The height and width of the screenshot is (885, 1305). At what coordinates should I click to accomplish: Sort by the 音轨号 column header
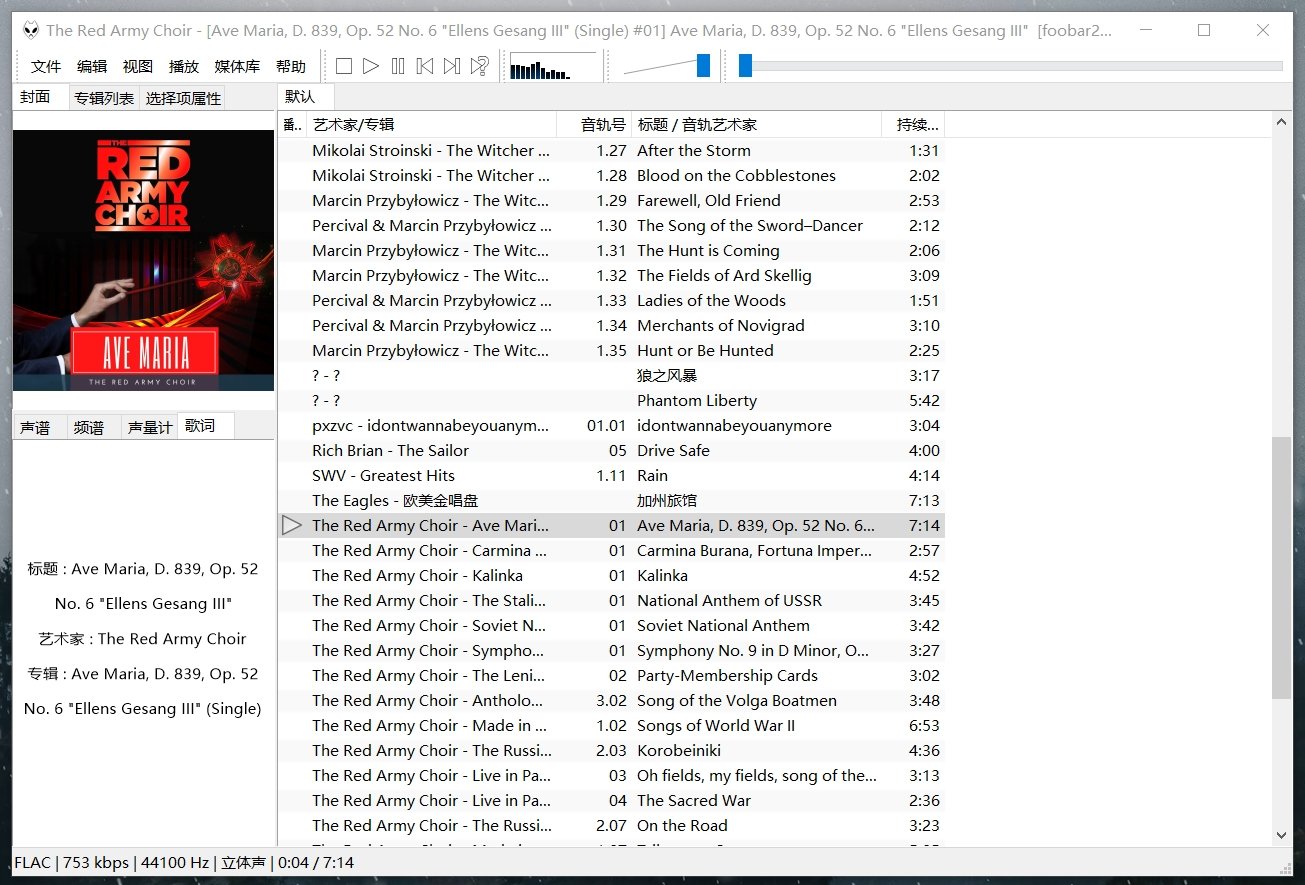[594, 125]
